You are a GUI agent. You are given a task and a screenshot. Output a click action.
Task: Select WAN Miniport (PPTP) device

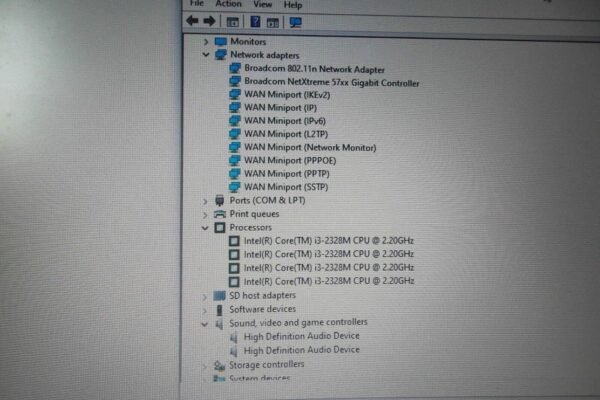287,174
